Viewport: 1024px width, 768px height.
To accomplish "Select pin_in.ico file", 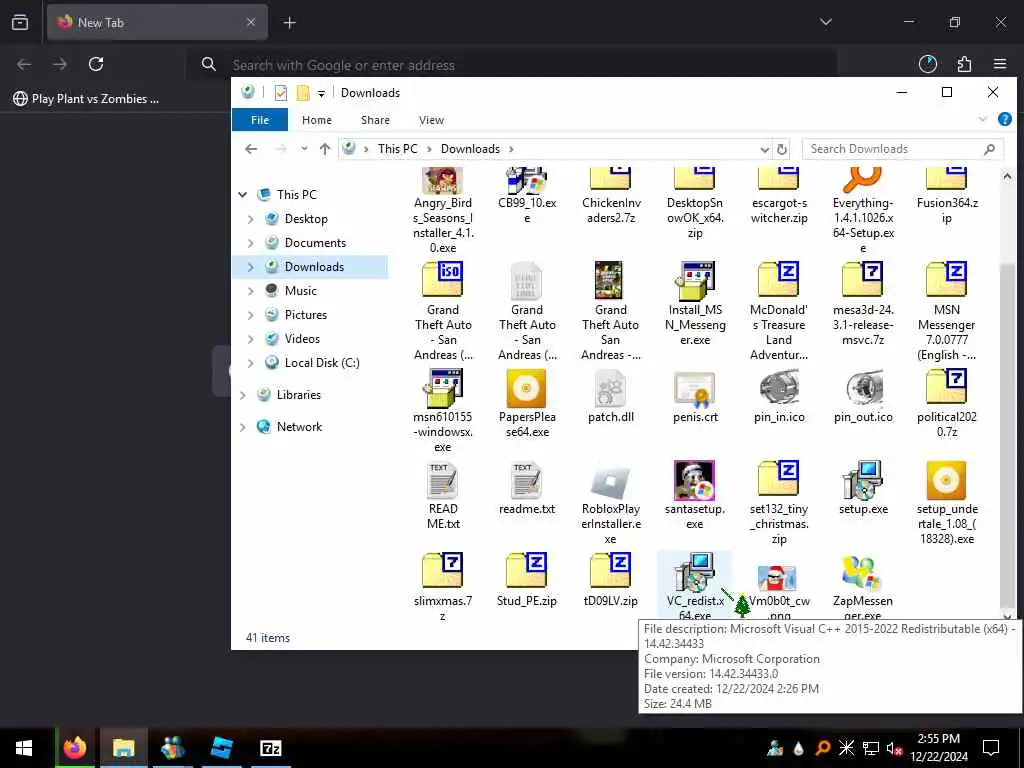I will 778,389.
